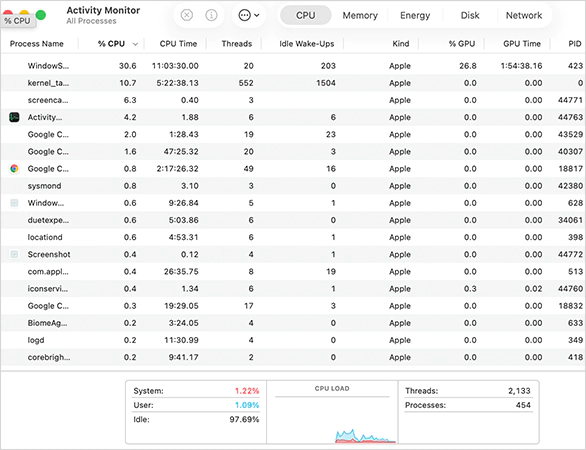586x450 pixels.
Task: Select the com.appl... process row
Action: coord(293,272)
